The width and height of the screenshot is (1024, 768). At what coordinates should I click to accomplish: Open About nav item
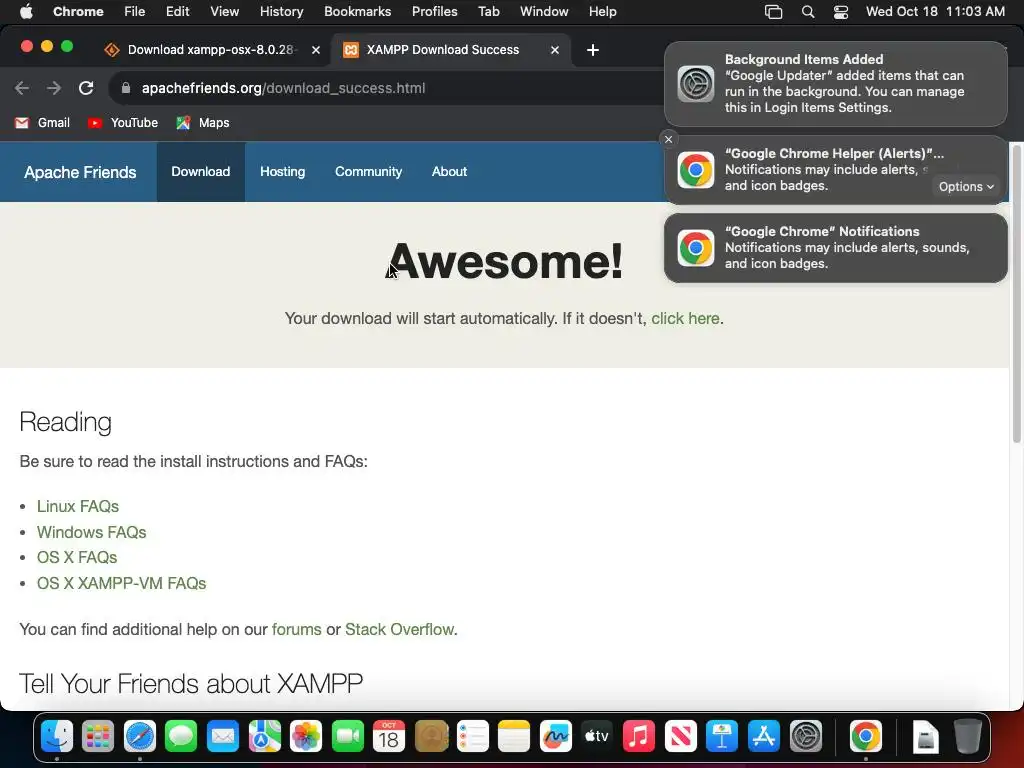click(449, 172)
